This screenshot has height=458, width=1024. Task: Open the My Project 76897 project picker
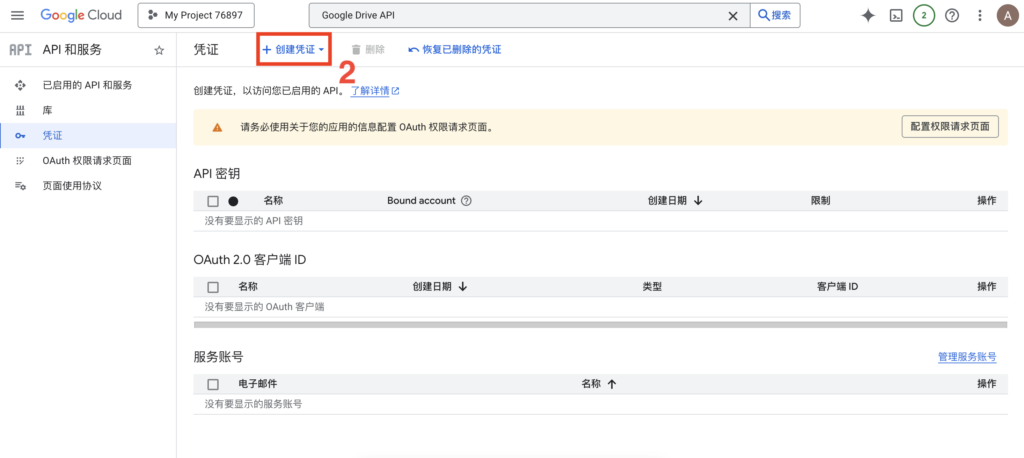pos(196,15)
